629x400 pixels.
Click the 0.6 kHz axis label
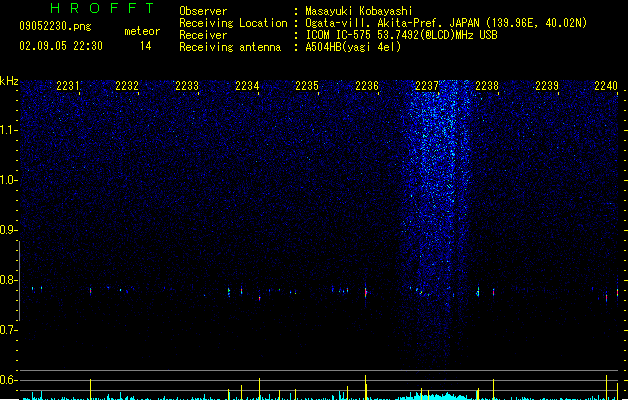tap(9, 380)
